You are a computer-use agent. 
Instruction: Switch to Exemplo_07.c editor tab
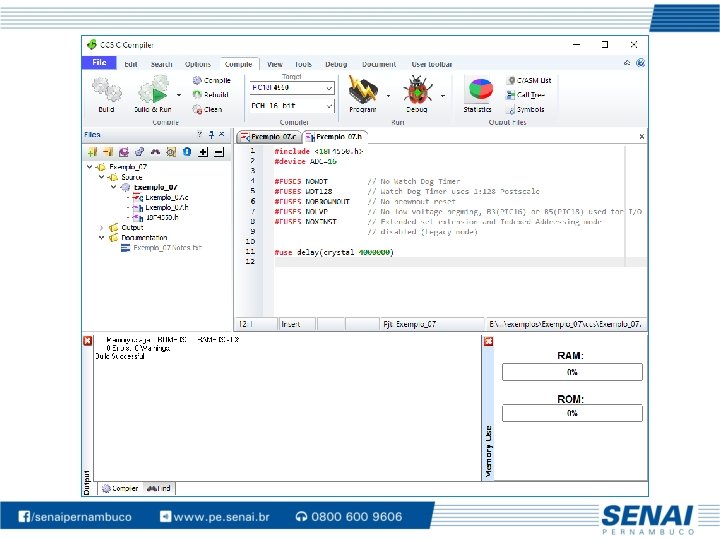click(269, 137)
